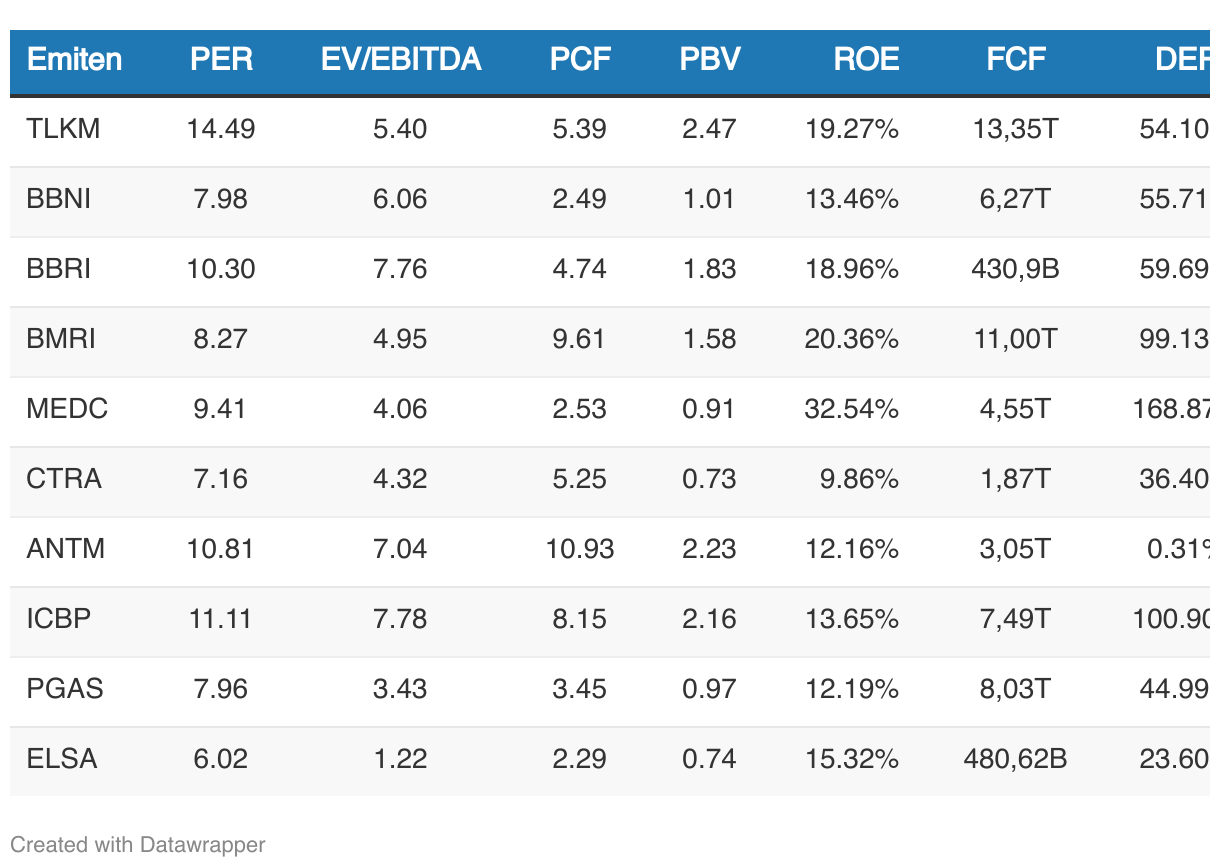Click MEDC's ROE value 32.54%
Image resolution: width=1220 pixels, height=868 pixels.
[852, 409]
